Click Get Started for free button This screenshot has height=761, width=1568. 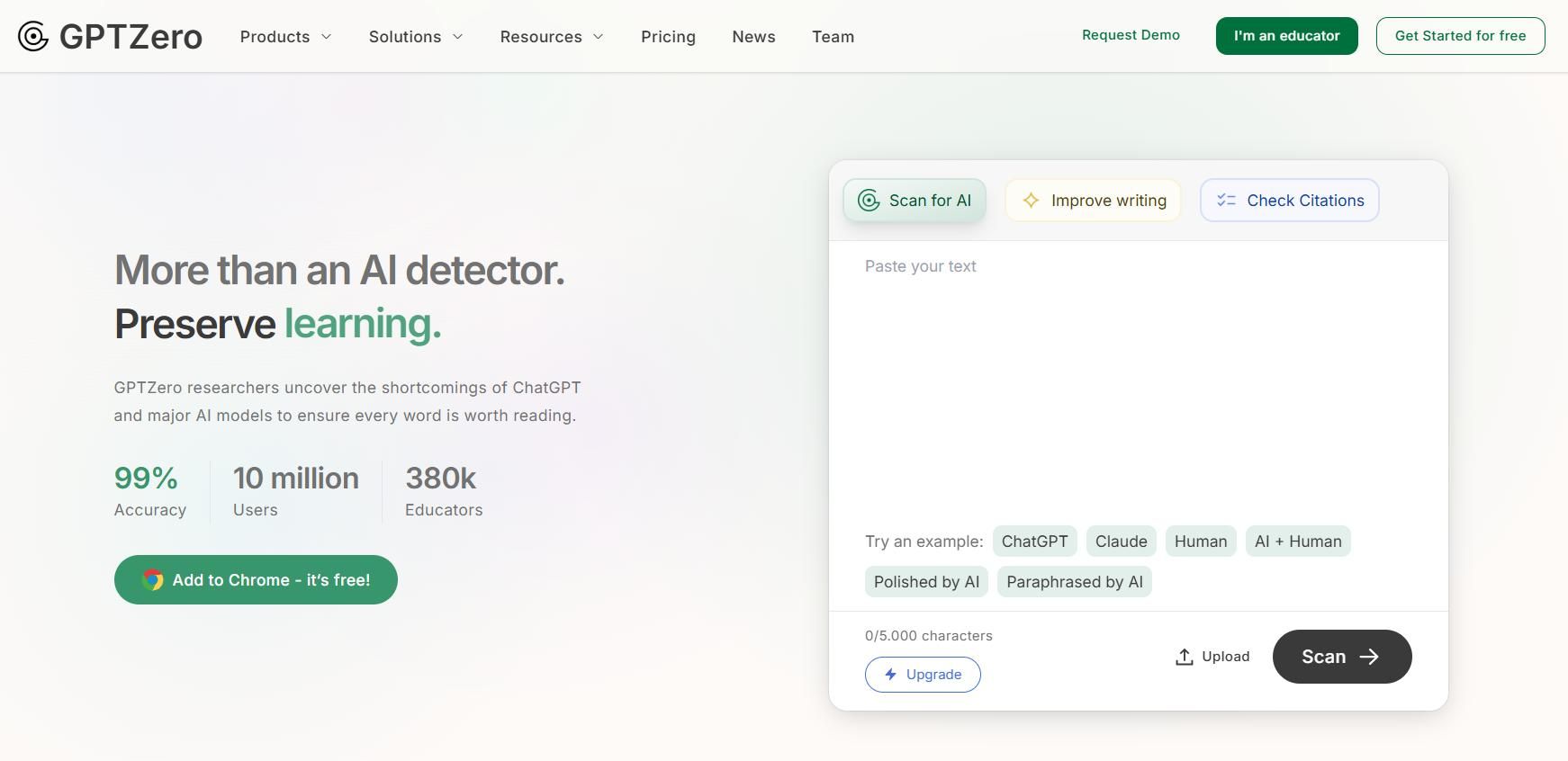click(1460, 36)
